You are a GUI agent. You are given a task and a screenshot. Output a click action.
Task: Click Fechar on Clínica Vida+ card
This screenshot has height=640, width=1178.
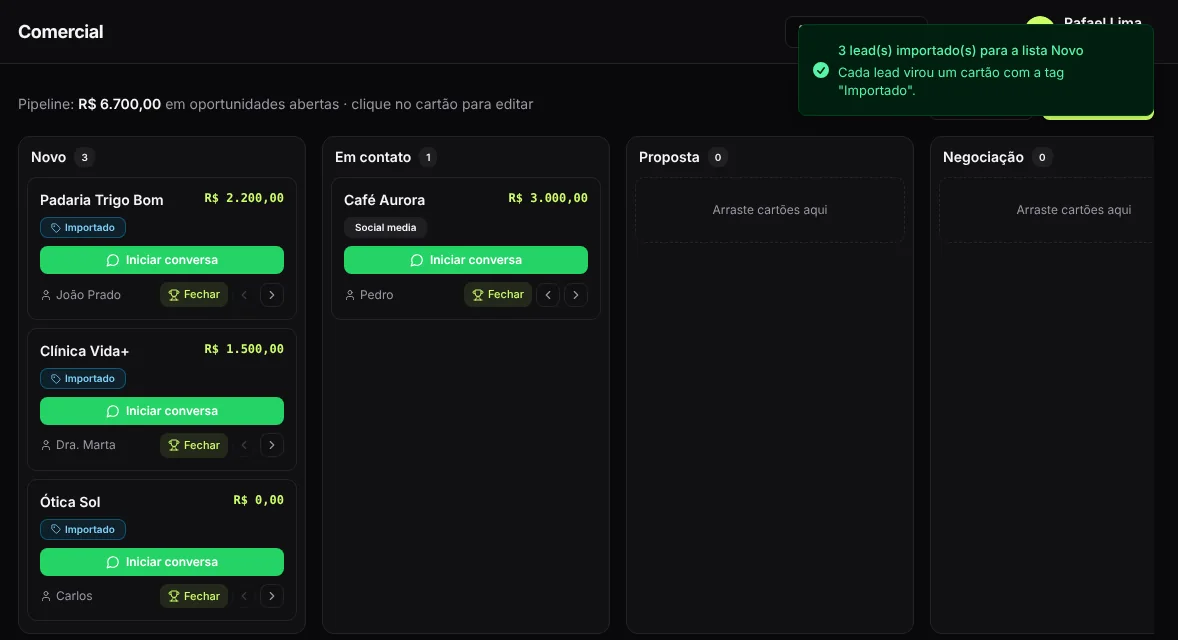click(x=194, y=445)
